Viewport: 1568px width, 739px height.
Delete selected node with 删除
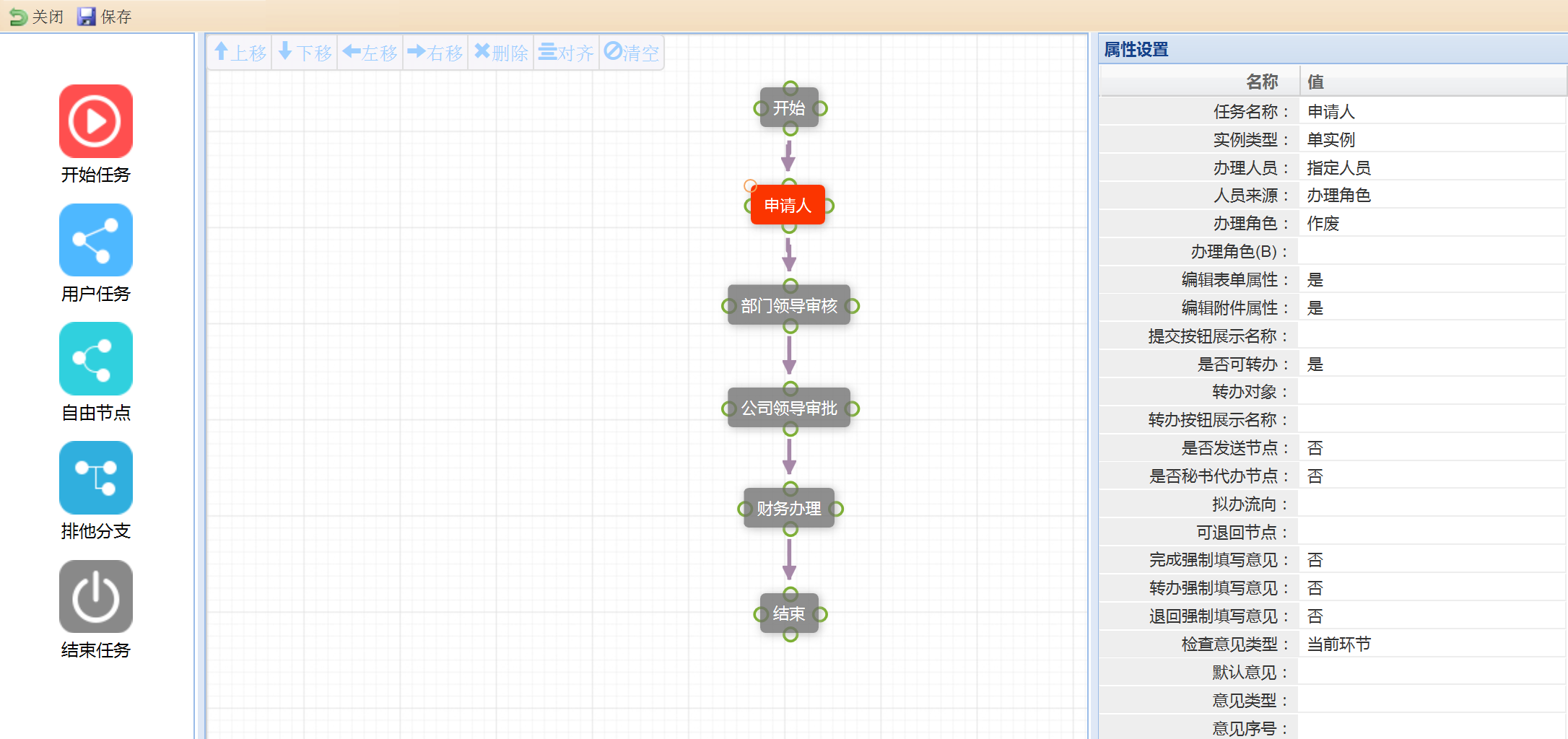pos(501,53)
